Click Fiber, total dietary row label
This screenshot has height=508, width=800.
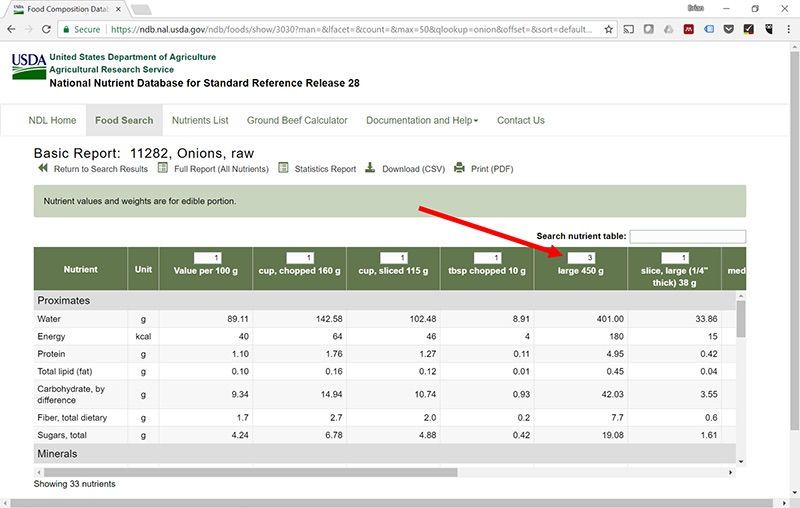(72, 418)
